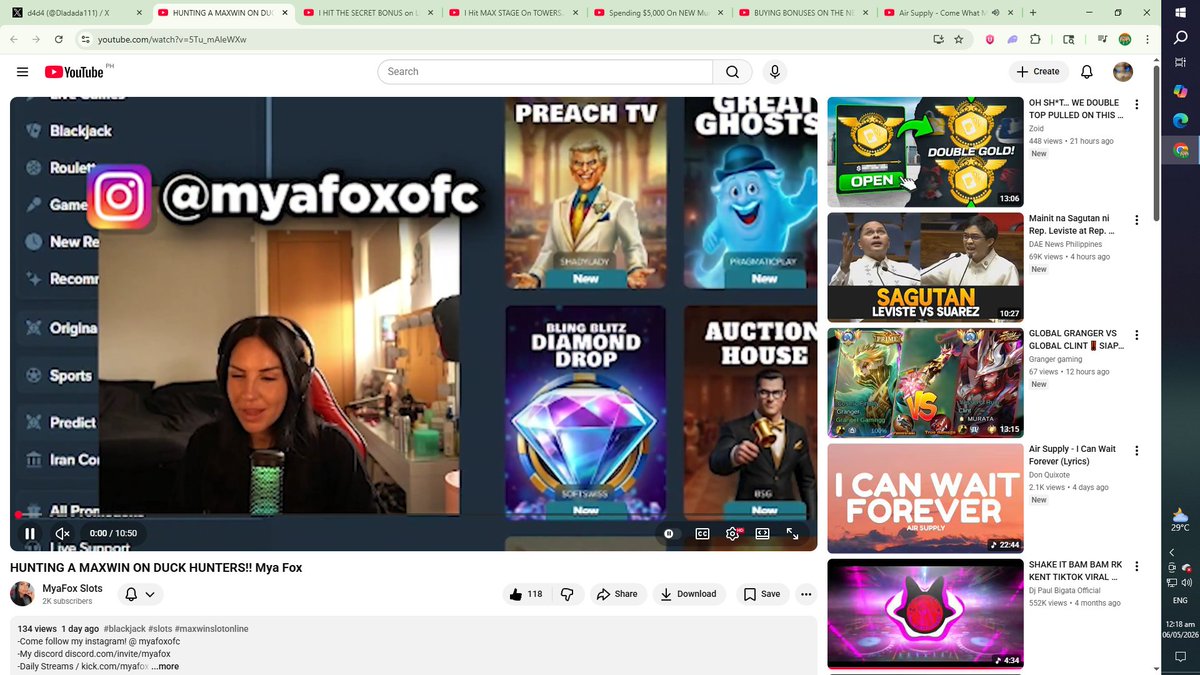The image size is (1200, 675).
Task: Click the Create button
Action: (1038, 72)
